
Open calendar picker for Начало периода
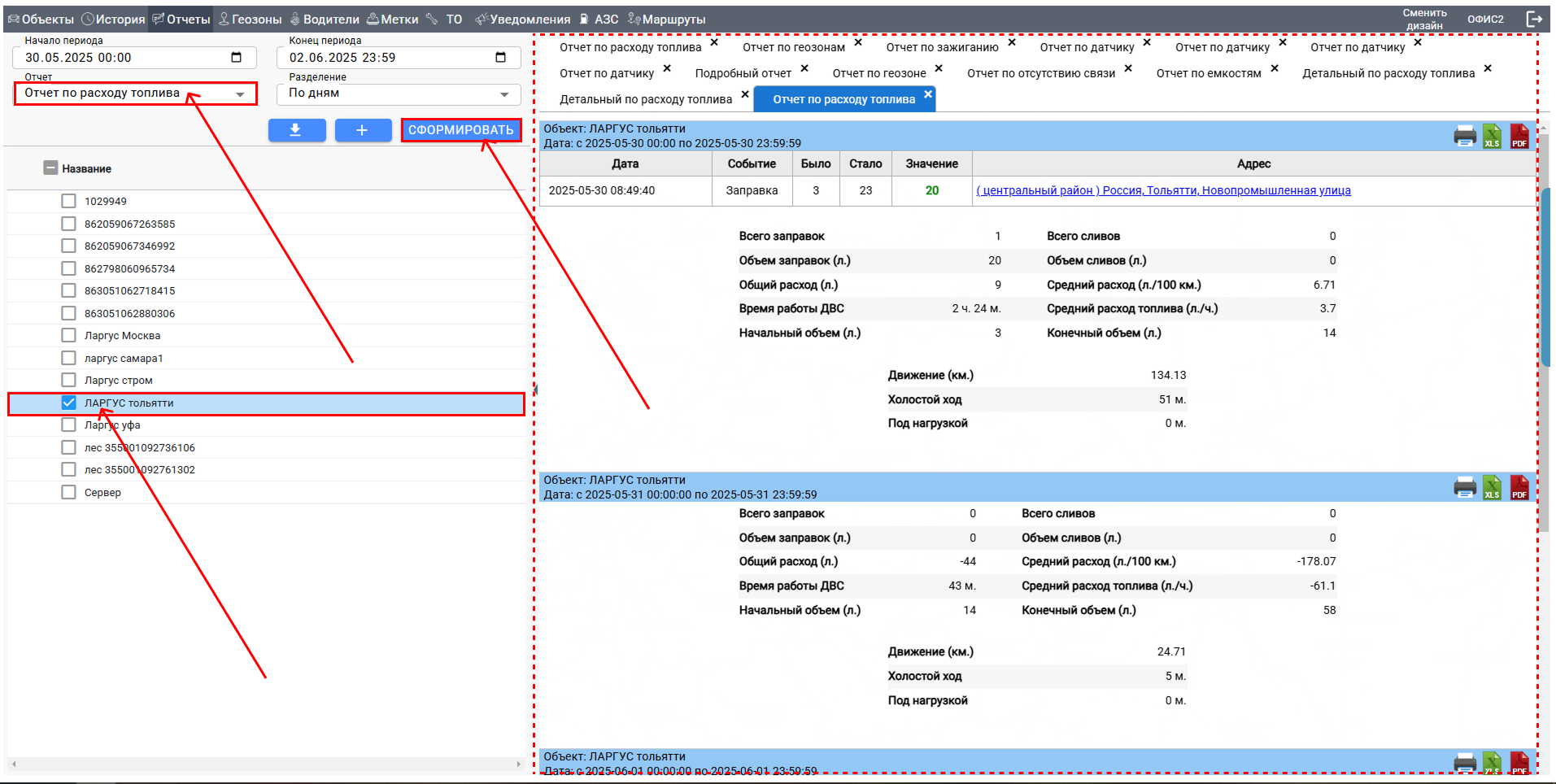pos(236,58)
